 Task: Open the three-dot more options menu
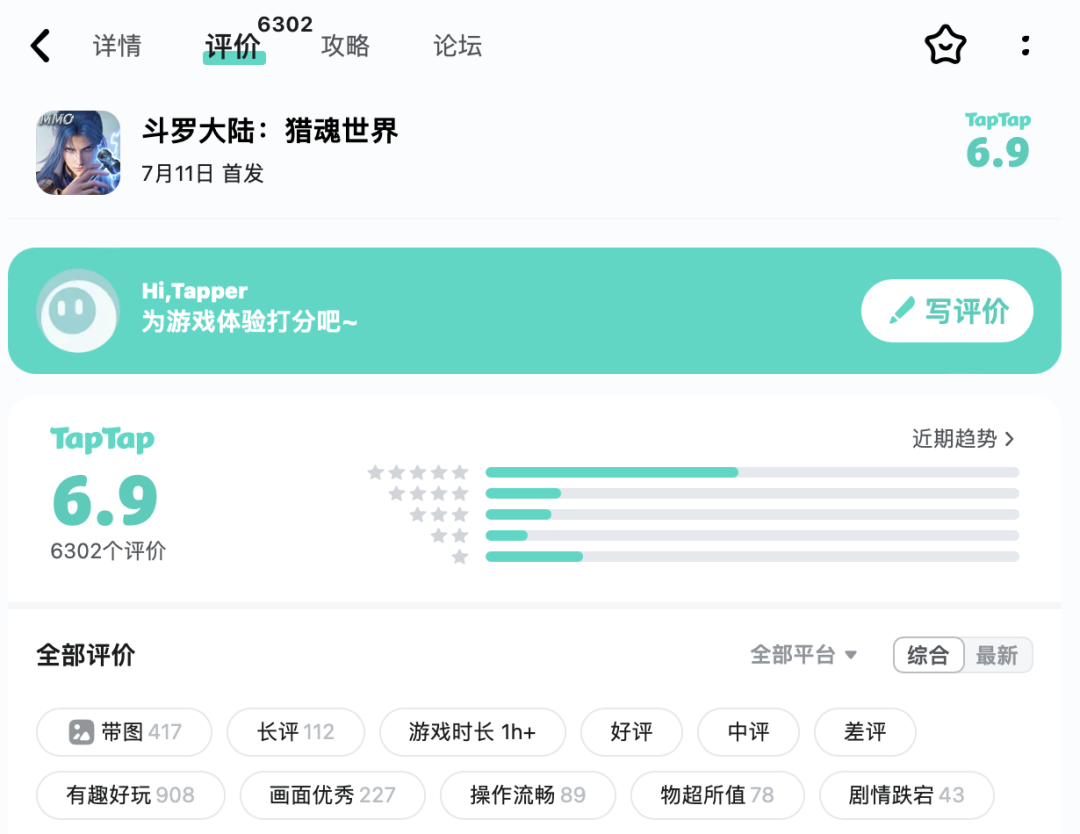[1025, 46]
